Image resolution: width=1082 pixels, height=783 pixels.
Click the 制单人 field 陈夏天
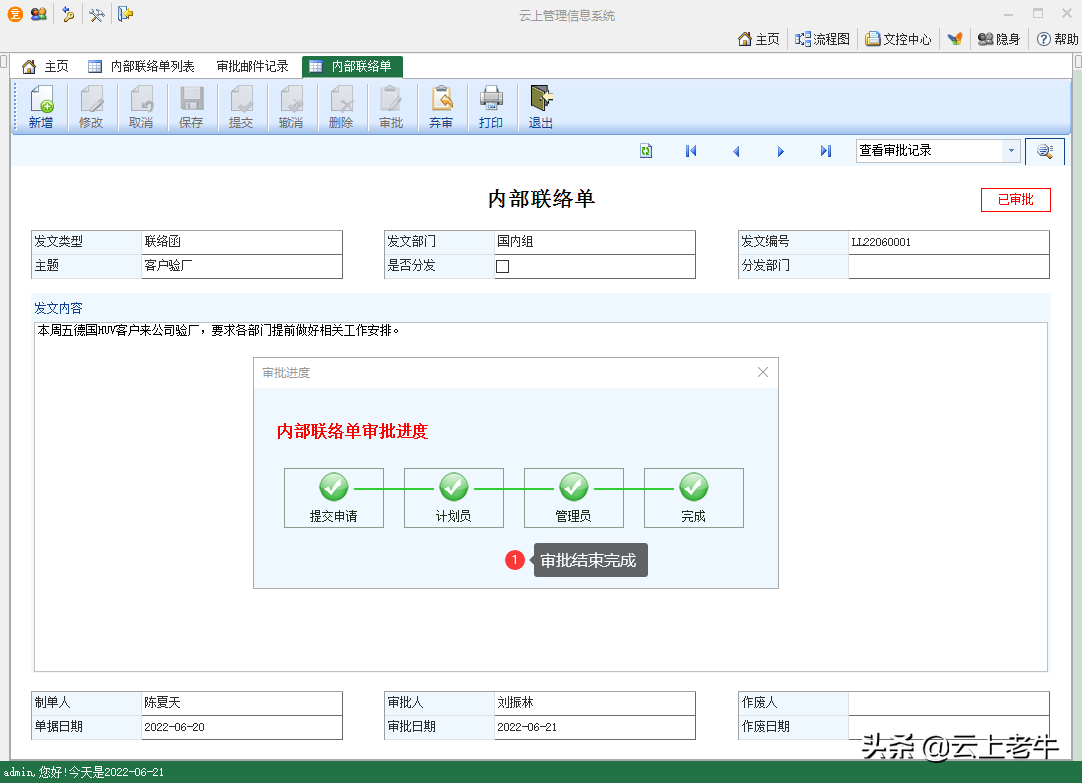click(242, 703)
